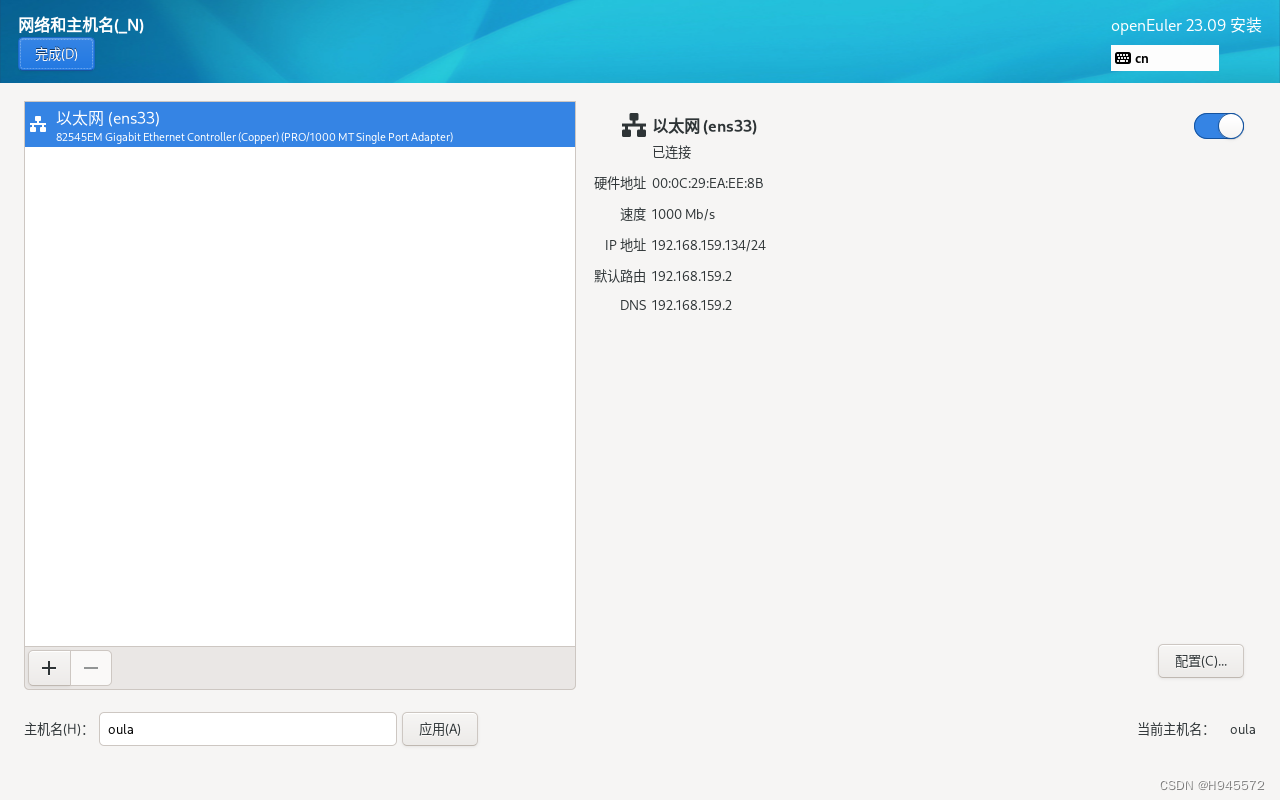Click the IP address 192.168.159.134/24

pos(708,245)
